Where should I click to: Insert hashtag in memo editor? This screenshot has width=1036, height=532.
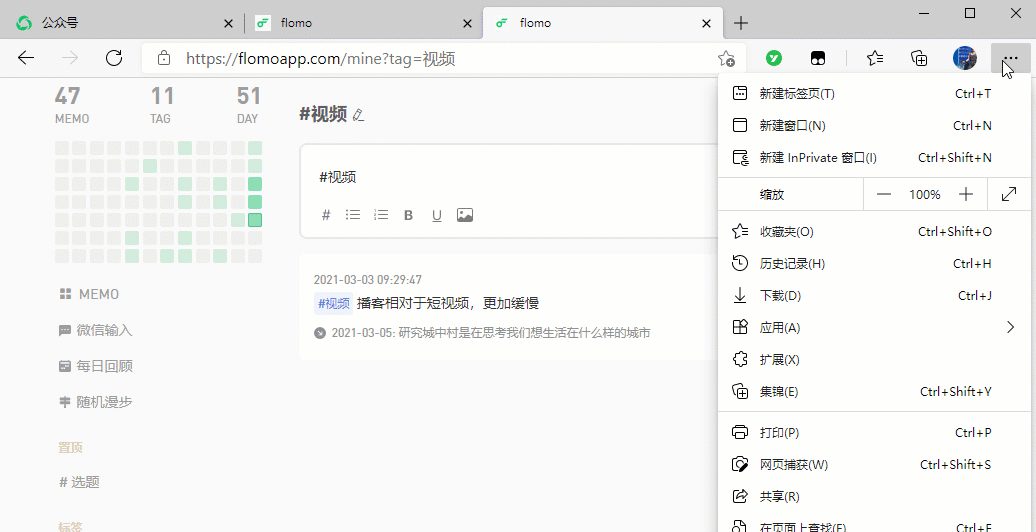pyautogui.click(x=326, y=215)
